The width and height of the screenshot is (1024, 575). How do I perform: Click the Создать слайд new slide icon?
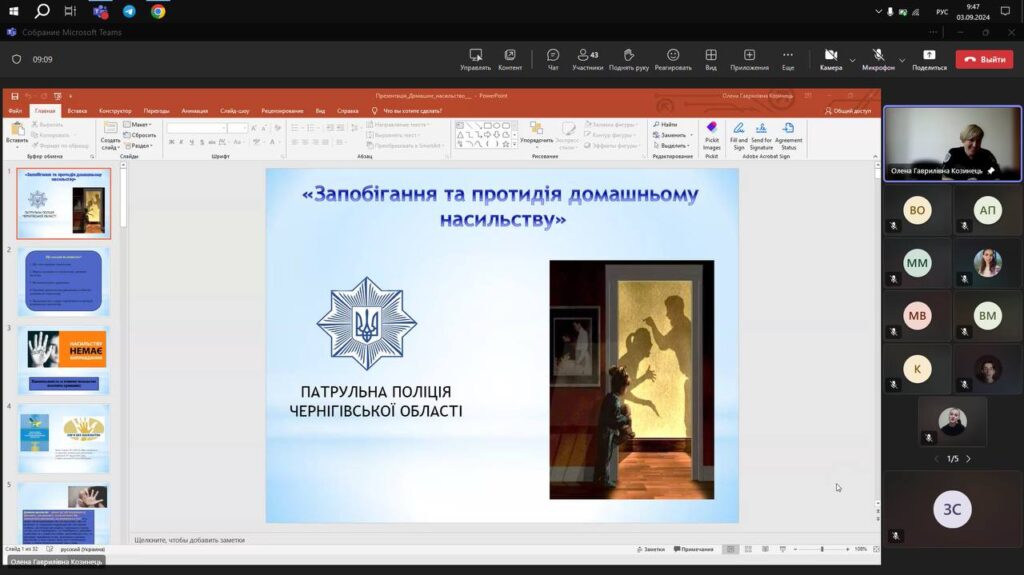tap(110, 129)
